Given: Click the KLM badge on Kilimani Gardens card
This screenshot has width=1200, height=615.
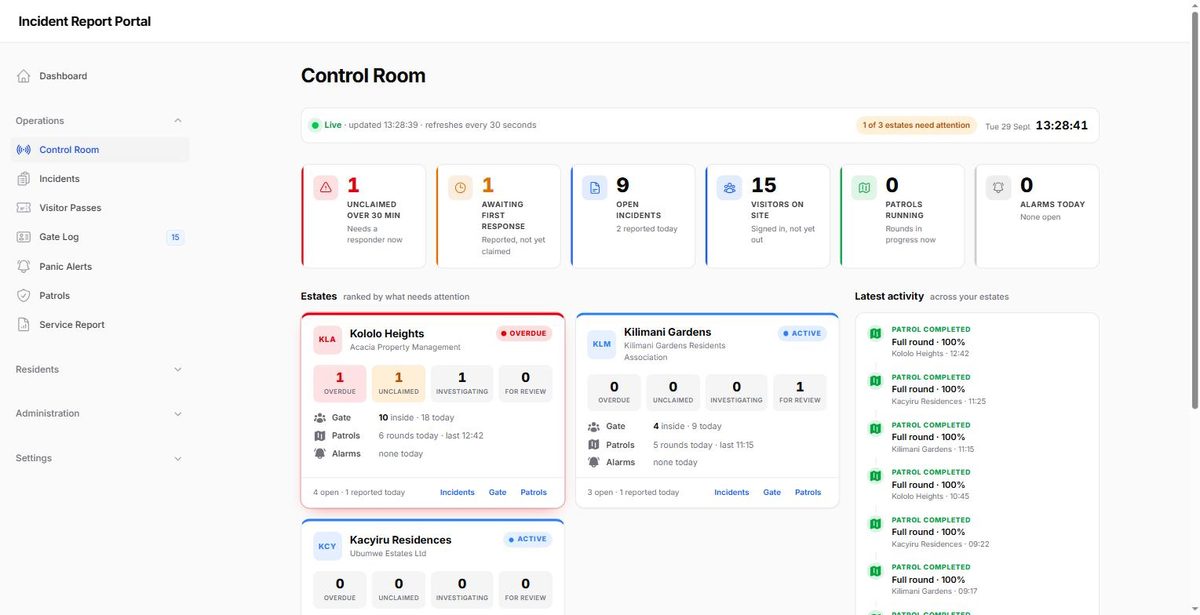Looking at the screenshot, I should [602, 344].
